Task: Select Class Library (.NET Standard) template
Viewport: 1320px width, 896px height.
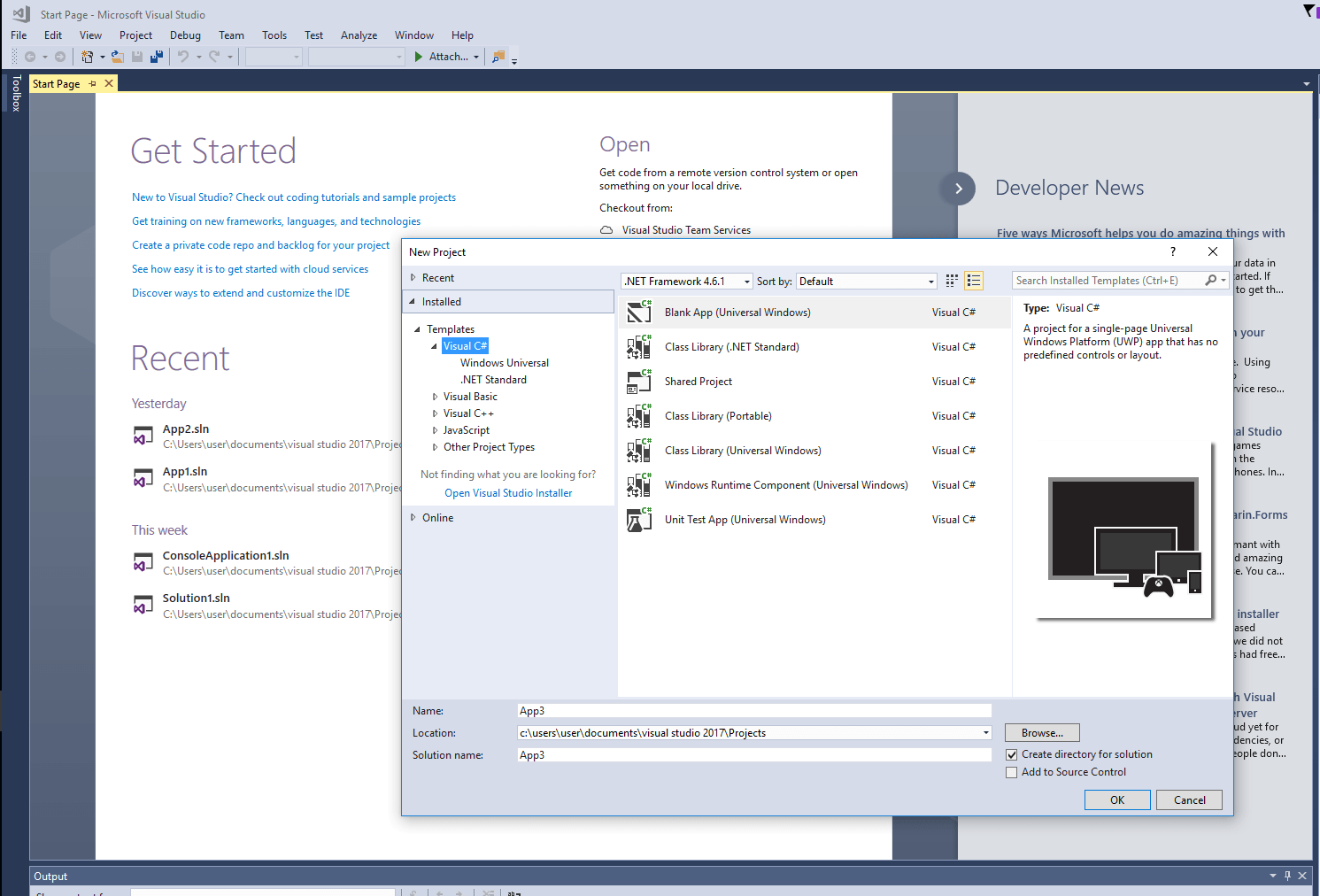Action: (x=814, y=347)
